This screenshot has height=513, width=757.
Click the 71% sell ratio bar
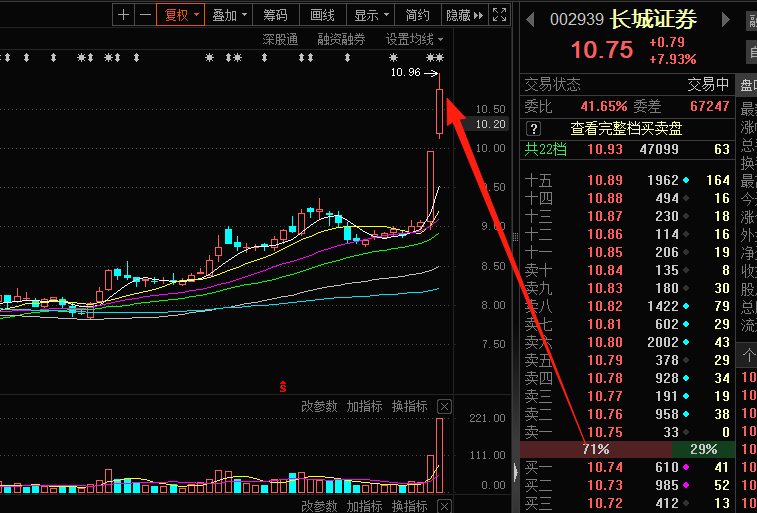[x=596, y=449]
